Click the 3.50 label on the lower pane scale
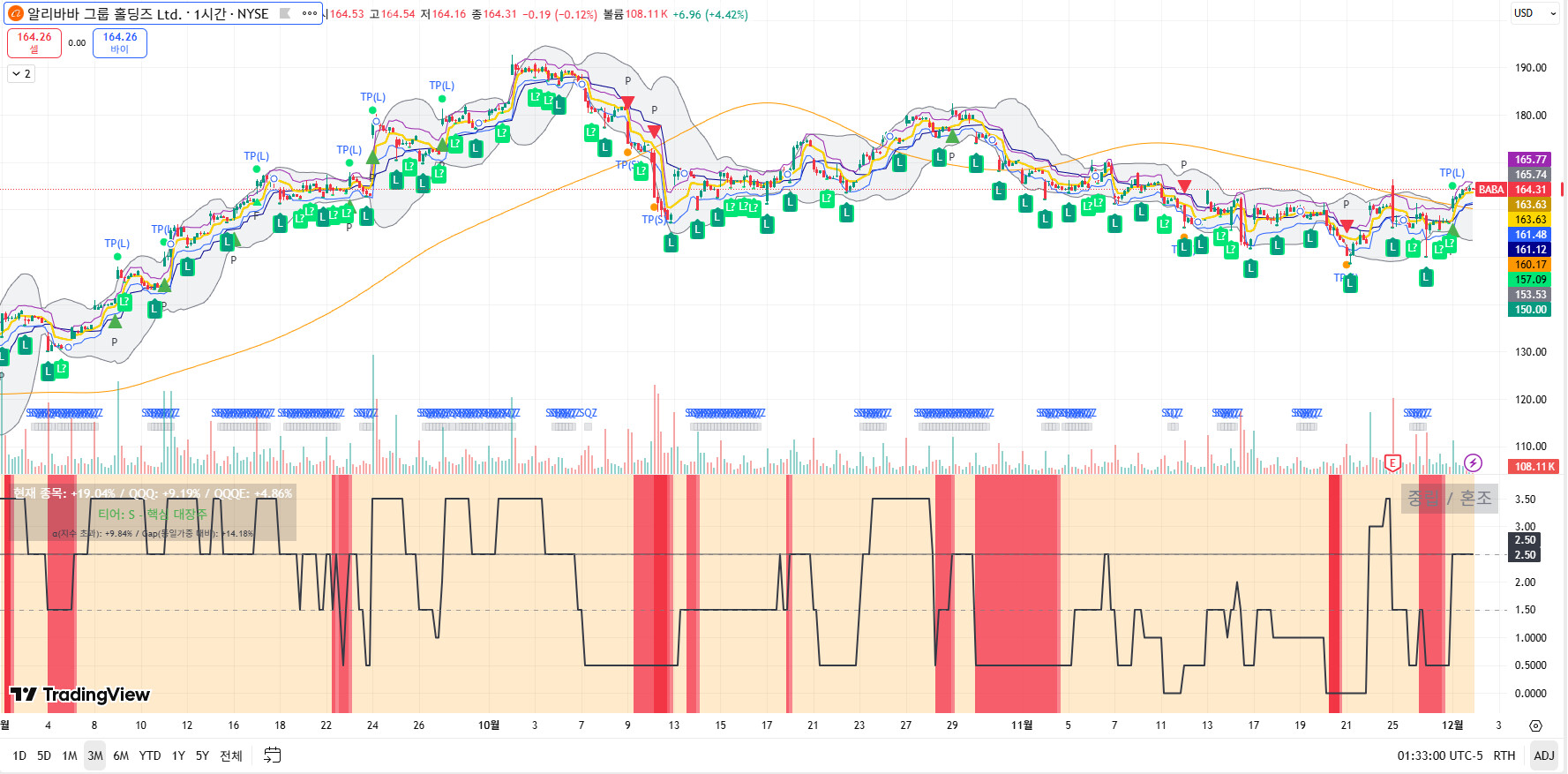 pos(1525,500)
